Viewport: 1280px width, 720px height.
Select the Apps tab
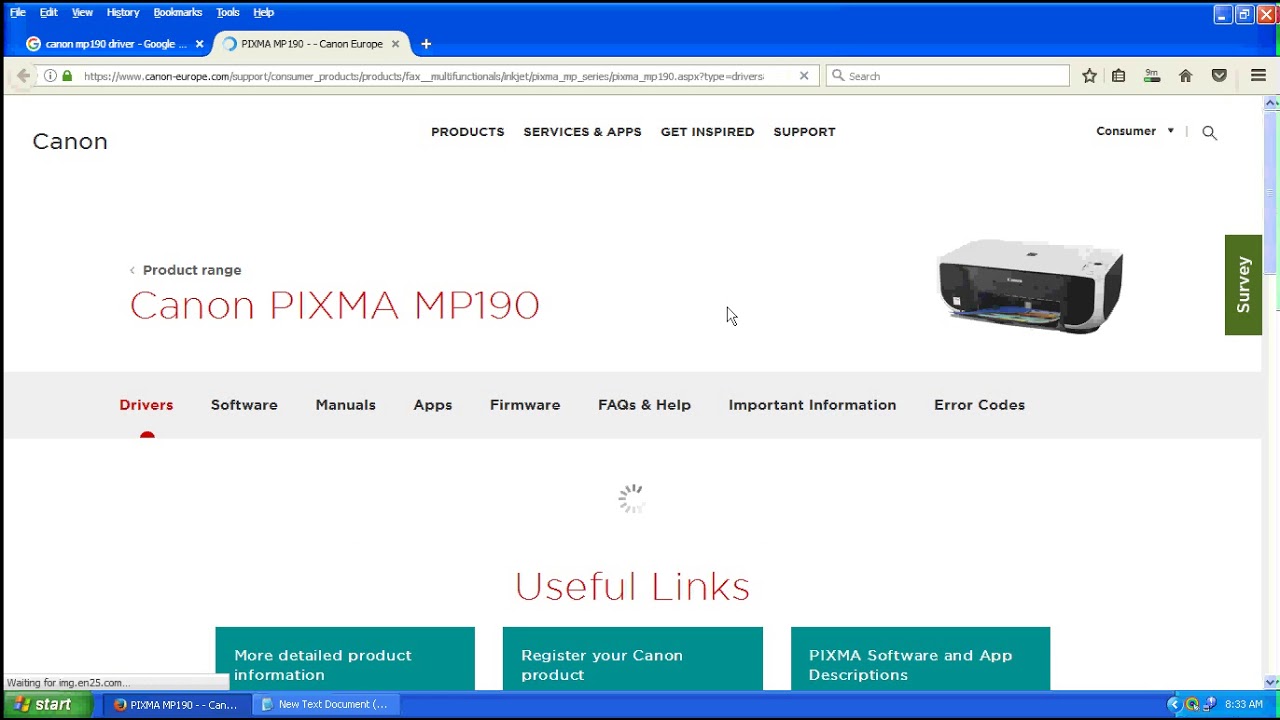click(432, 405)
